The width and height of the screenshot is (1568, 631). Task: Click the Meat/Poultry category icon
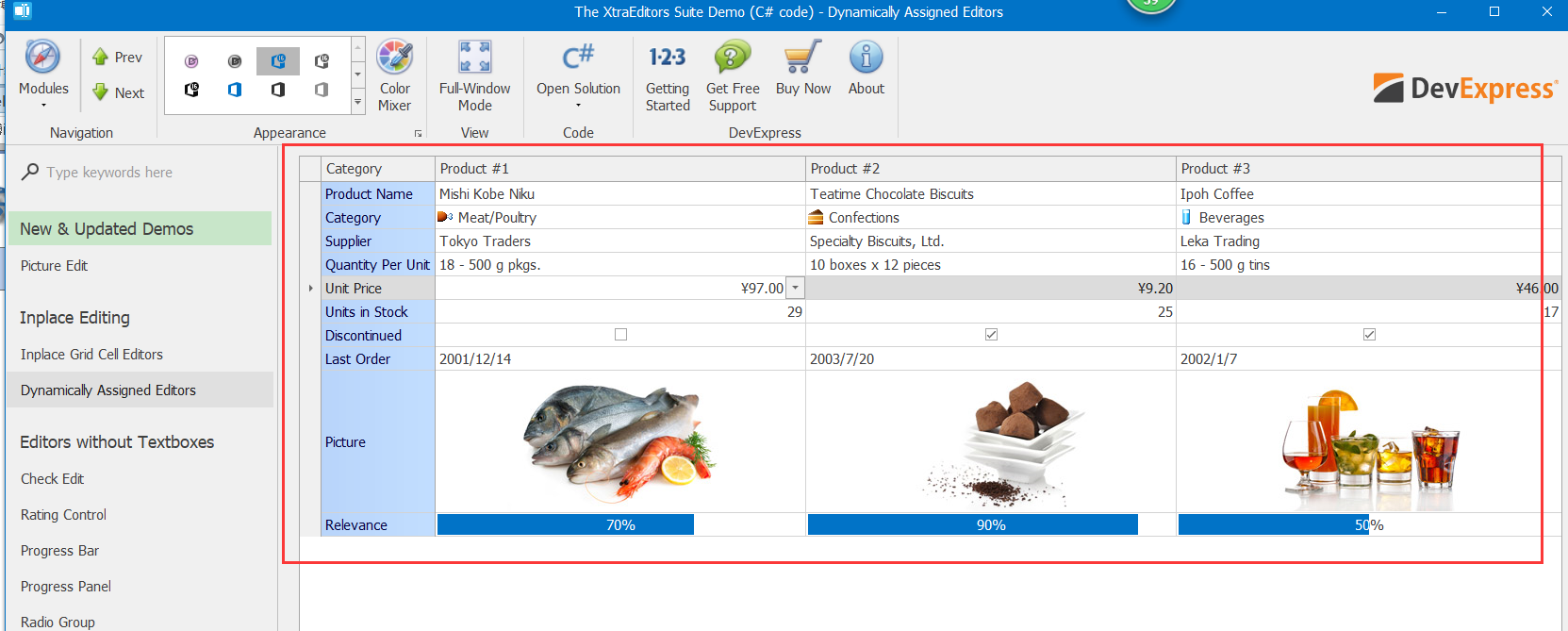click(446, 217)
